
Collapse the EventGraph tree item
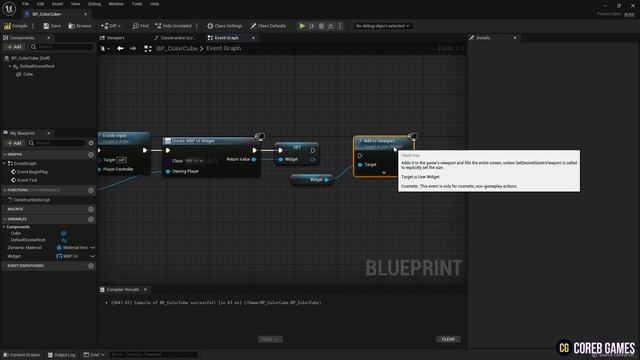coord(4,163)
